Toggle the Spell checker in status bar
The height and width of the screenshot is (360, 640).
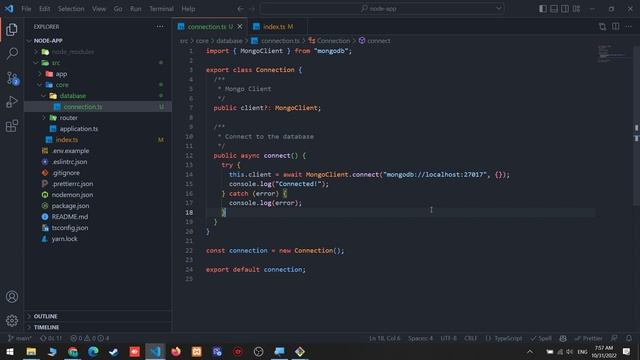pyautogui.click(x=541, y=338)
